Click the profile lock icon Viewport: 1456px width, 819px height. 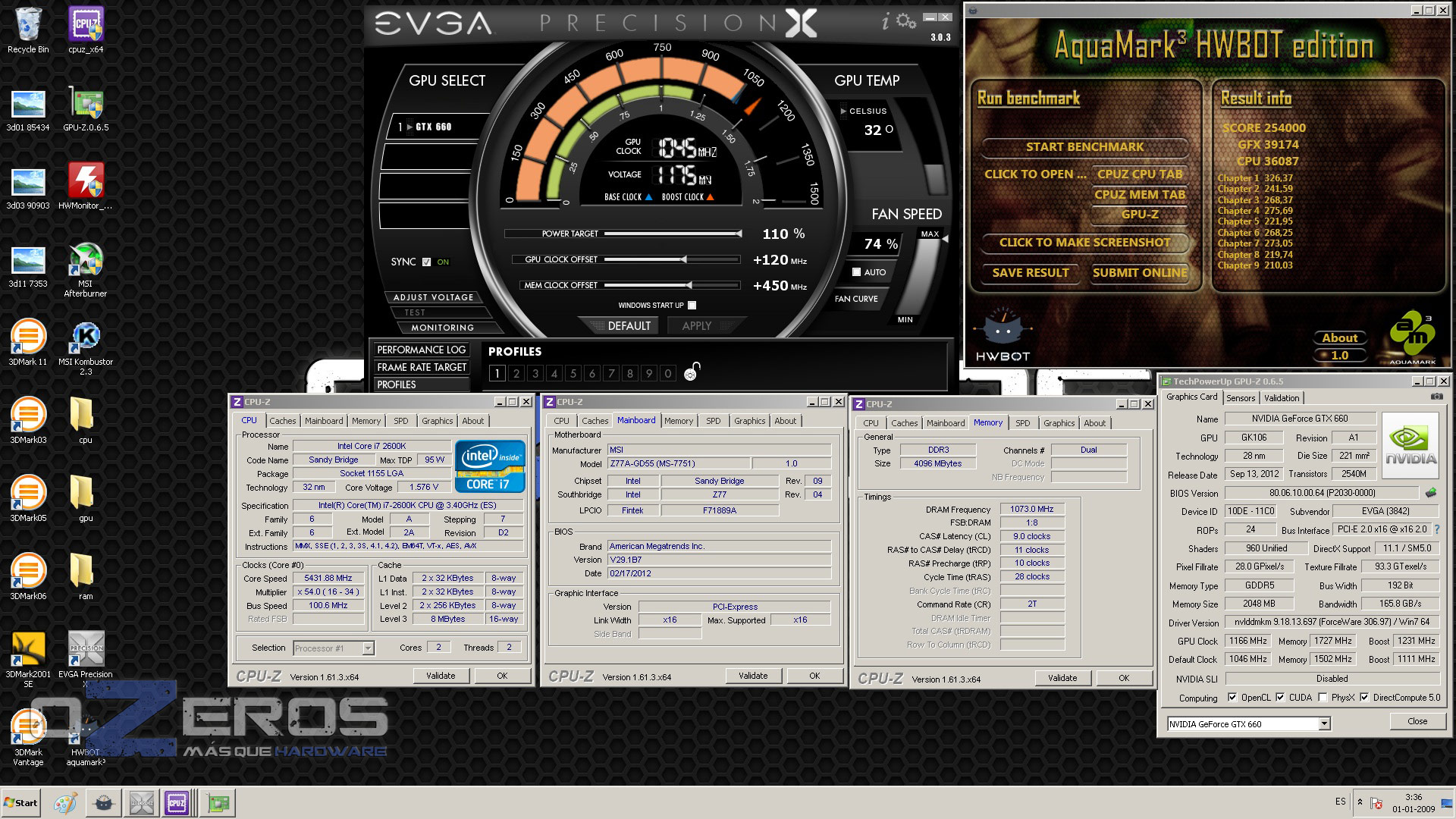692,372
